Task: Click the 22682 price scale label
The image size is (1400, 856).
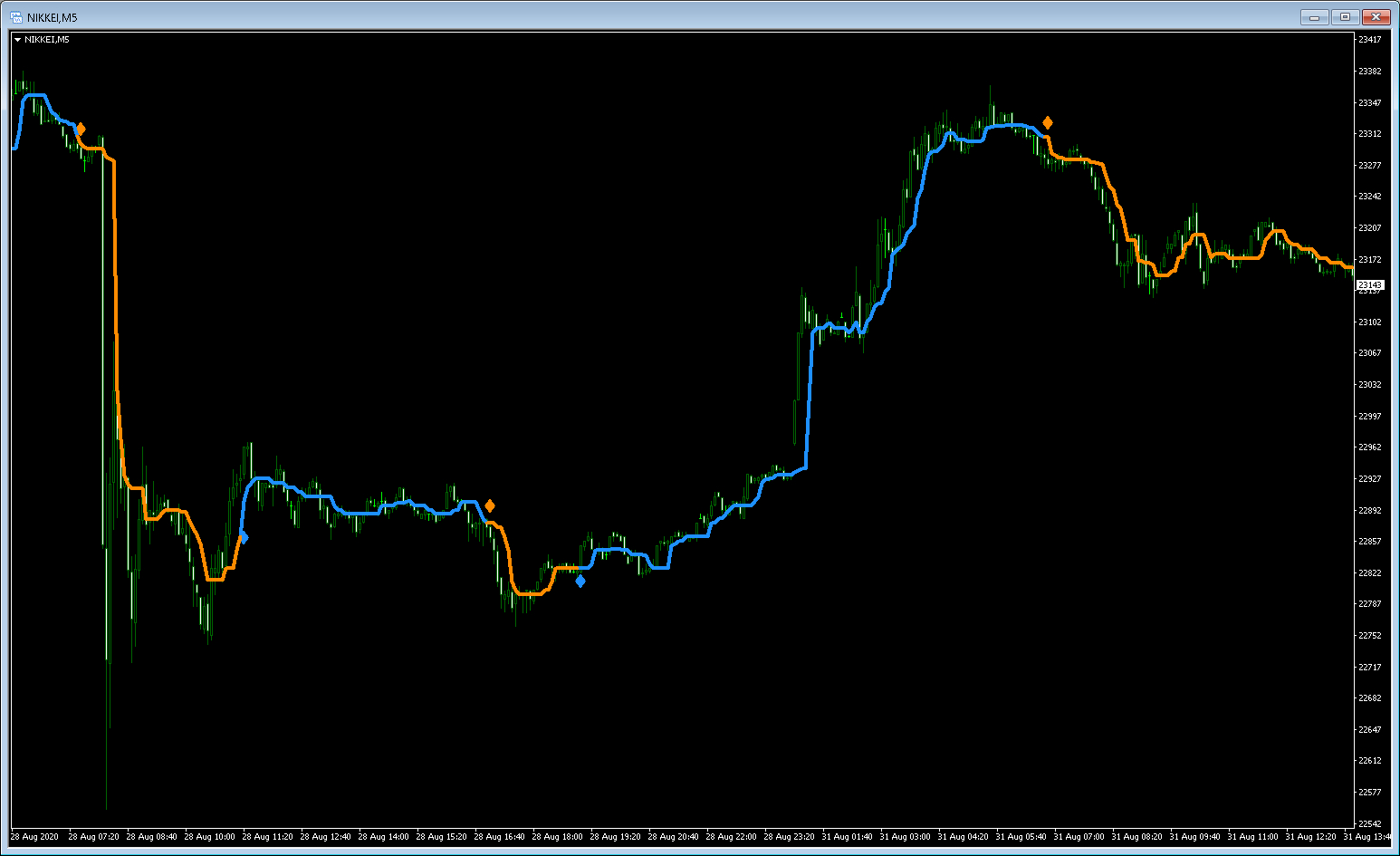Action: click(x=1370, y=698)
